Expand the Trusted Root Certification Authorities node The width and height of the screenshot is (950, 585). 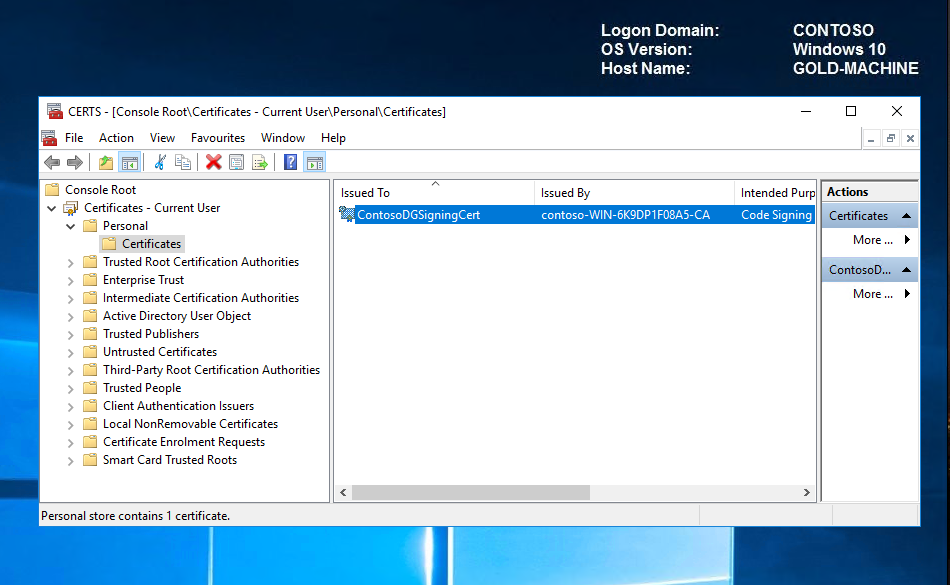(71, 263)
